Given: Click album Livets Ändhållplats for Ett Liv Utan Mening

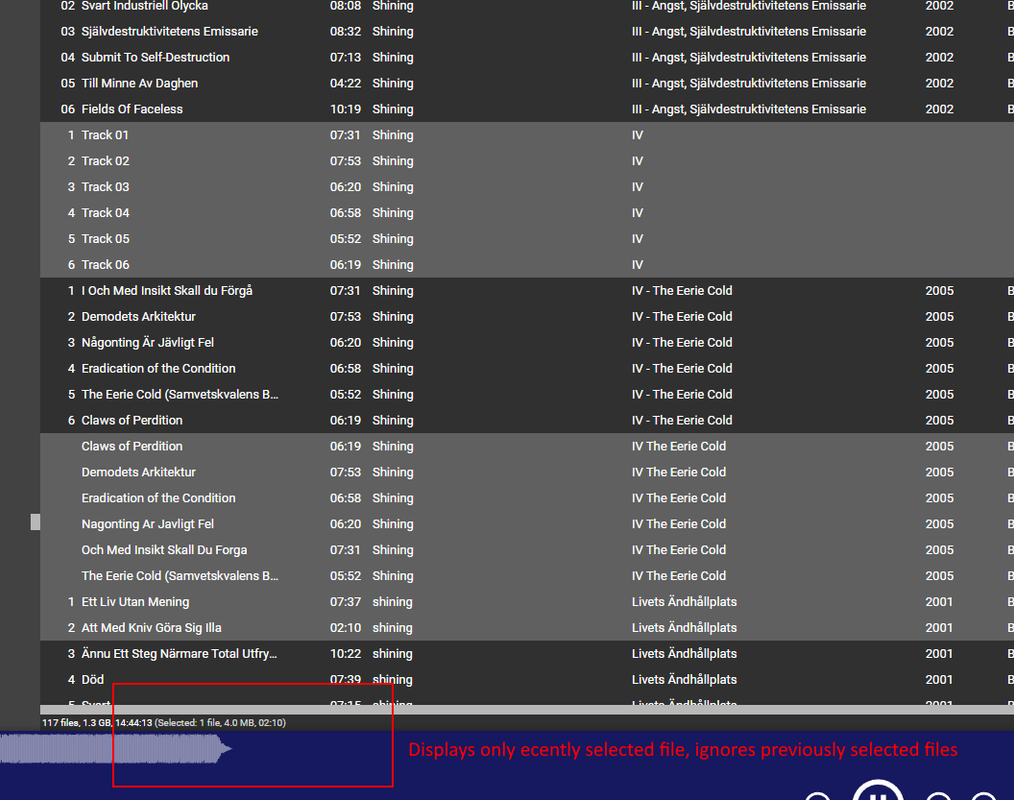Looking at the screenshot, I should [x=684, y=602].
